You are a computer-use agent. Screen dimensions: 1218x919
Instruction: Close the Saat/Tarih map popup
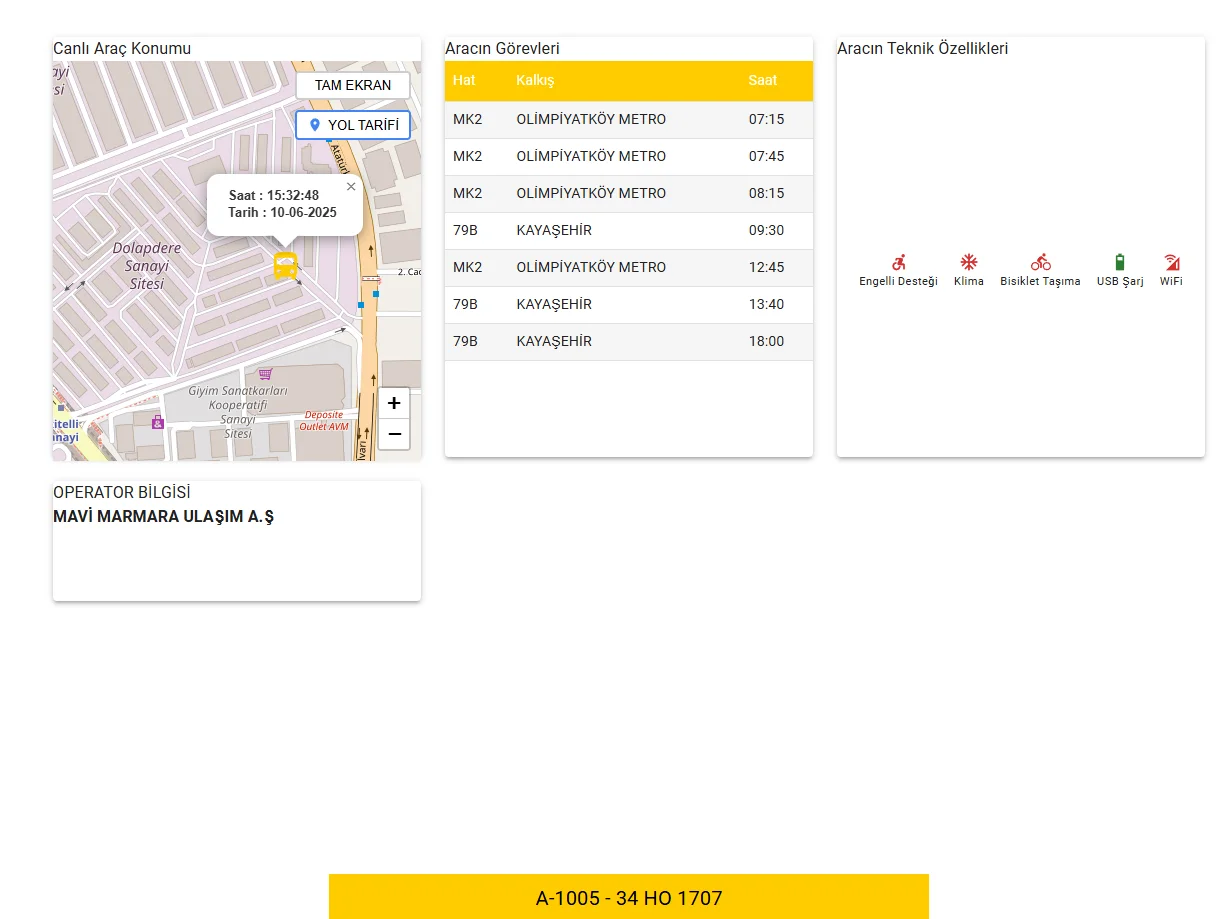(x=351, y=186)
